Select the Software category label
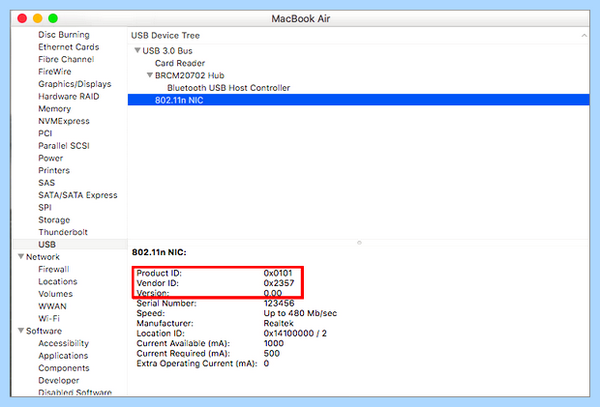The width and height of the screenshot is (600, 407). click(44, 331)
